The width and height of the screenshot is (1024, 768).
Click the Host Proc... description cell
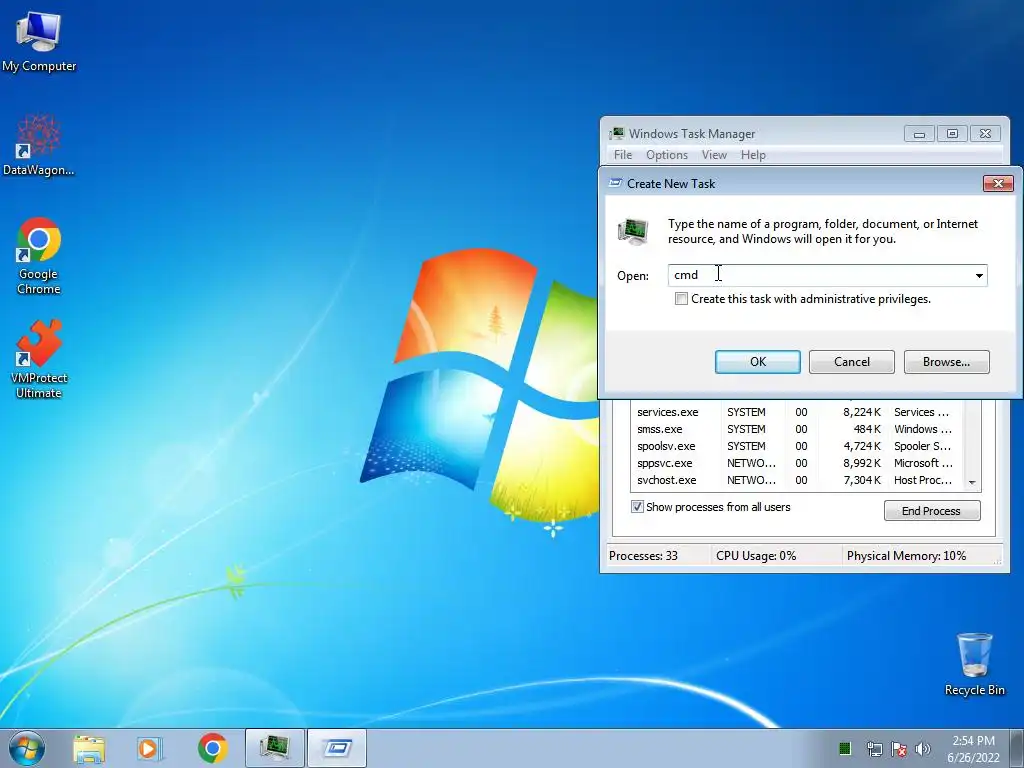click(x=923, y=480)
